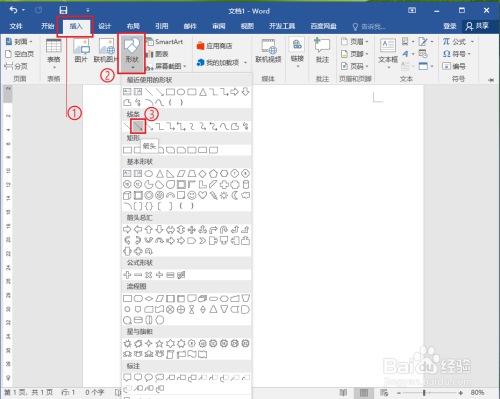Open the File (文件) tab

tap(16, 26)
